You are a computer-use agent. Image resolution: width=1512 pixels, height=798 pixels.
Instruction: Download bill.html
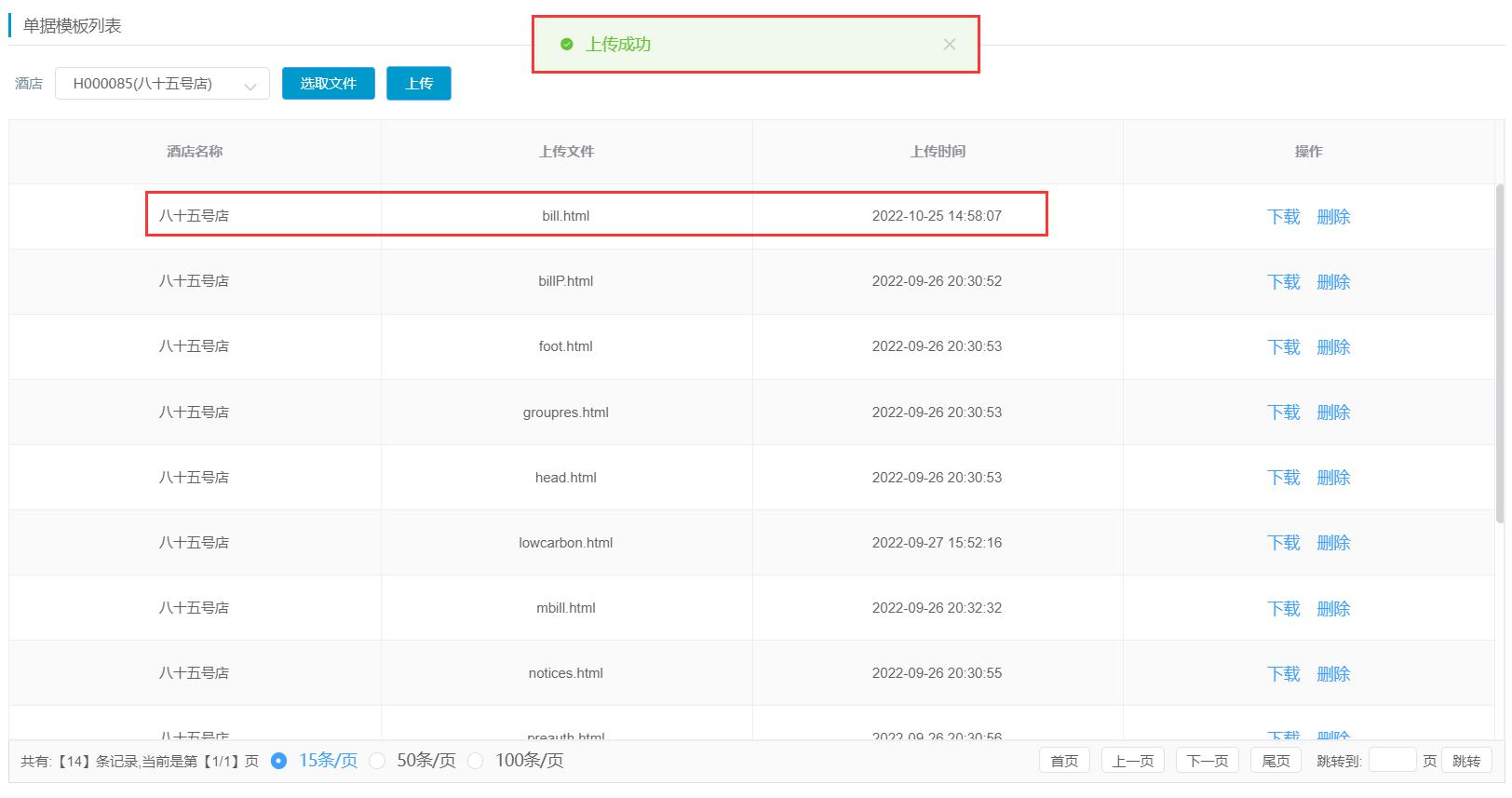point(1283,217)
